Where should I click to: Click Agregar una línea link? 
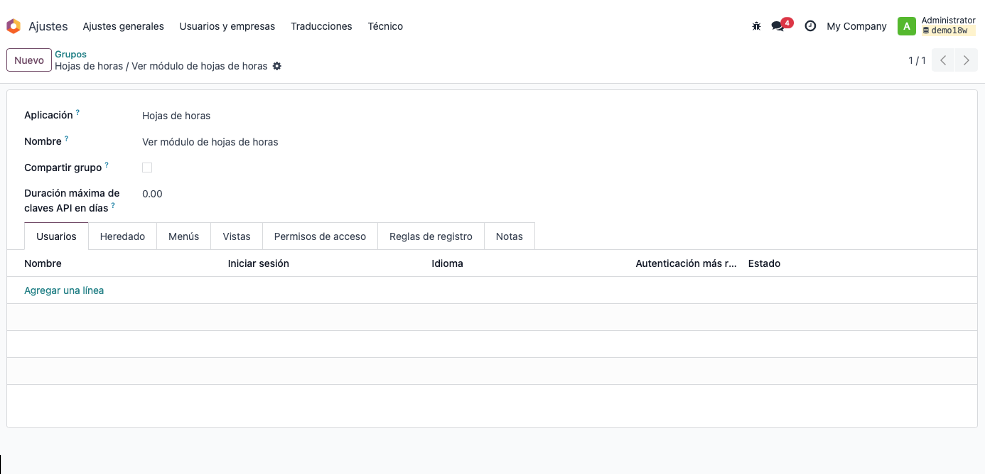(x=64, y=291)
